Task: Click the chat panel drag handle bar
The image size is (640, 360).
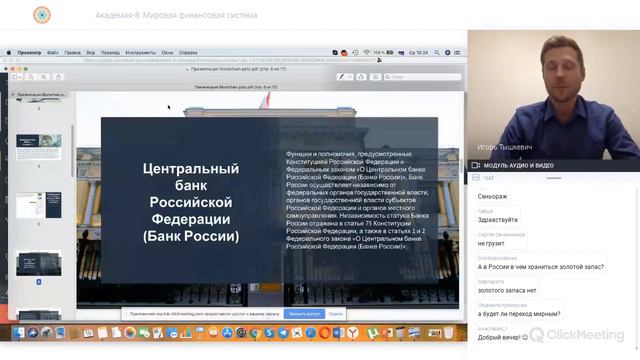Action: [554, 178]
